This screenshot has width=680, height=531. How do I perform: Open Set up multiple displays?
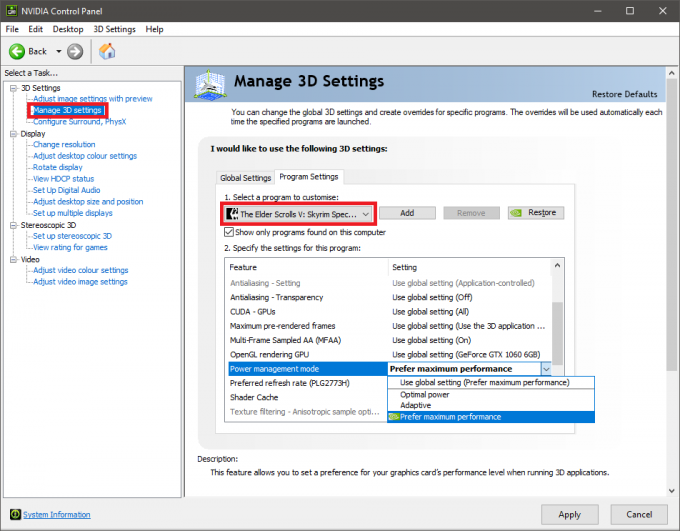[72, 213]
